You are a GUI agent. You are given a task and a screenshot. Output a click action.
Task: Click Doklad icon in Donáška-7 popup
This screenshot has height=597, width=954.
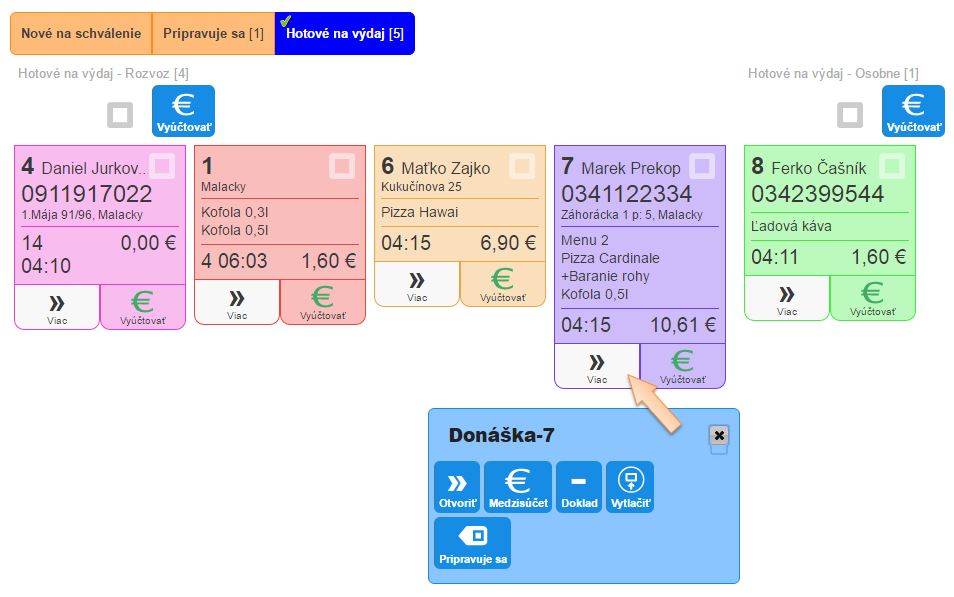click(579, 487)
